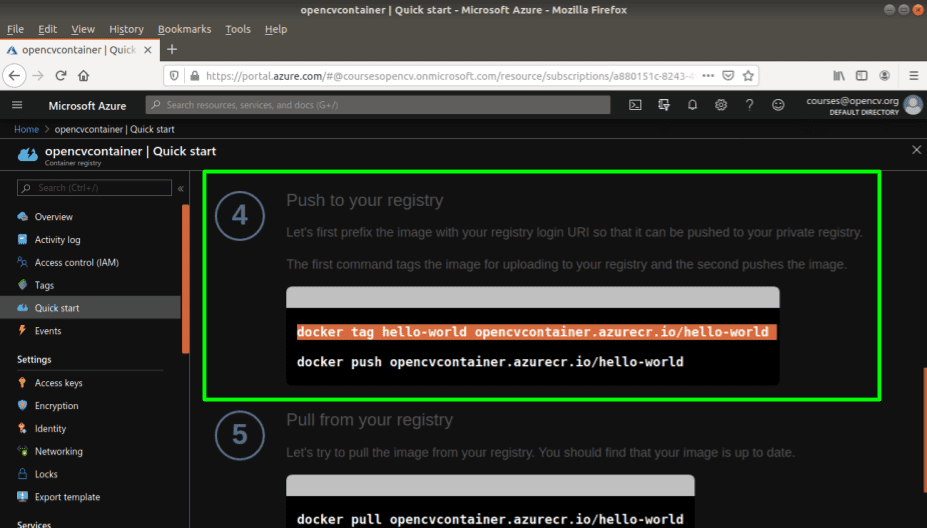Open the help question mark icon
Screen dimensions: 927x528
[x=749, y=105]
